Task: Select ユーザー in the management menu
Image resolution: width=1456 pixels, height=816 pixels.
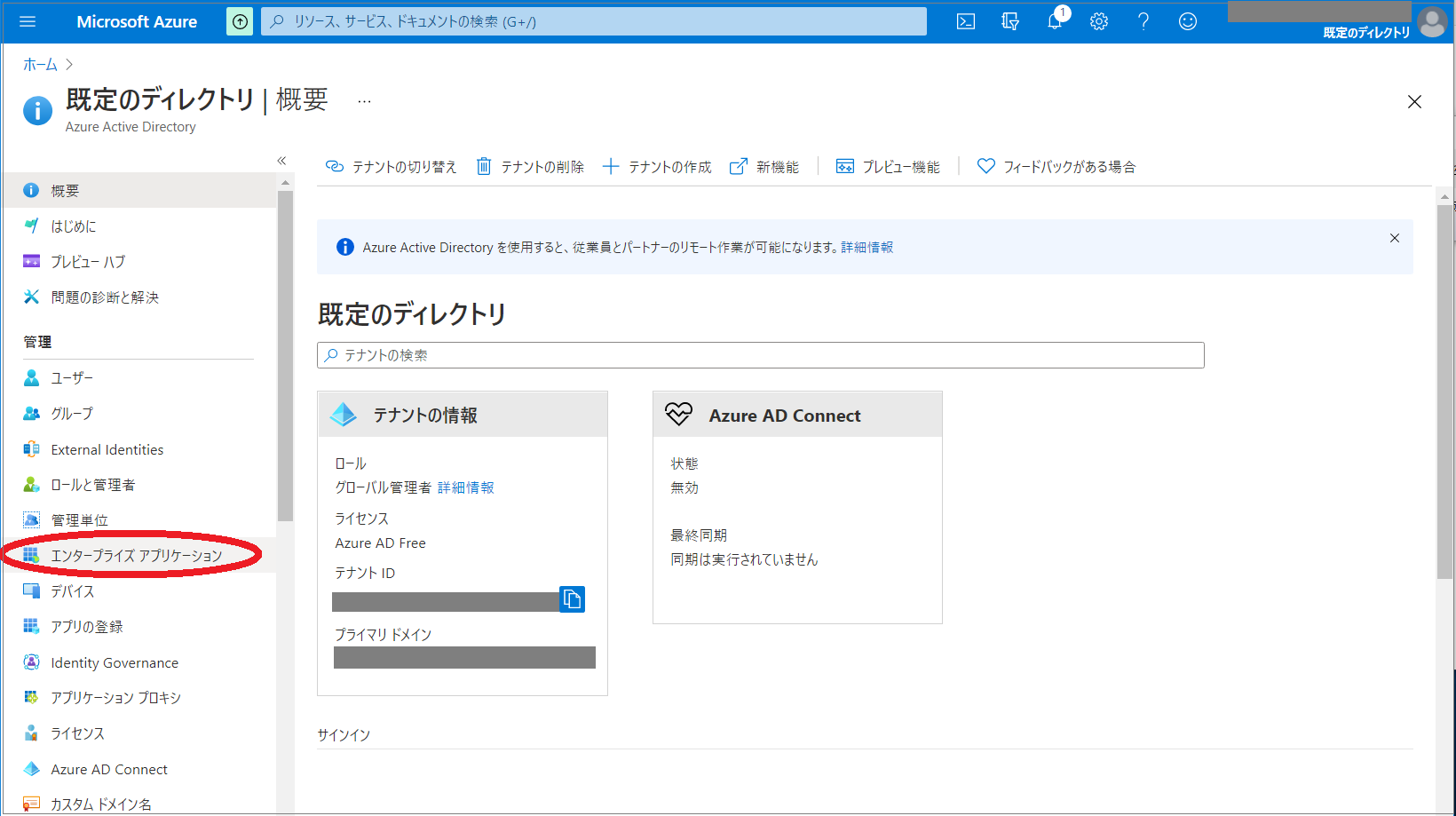Action: point(72,378)
